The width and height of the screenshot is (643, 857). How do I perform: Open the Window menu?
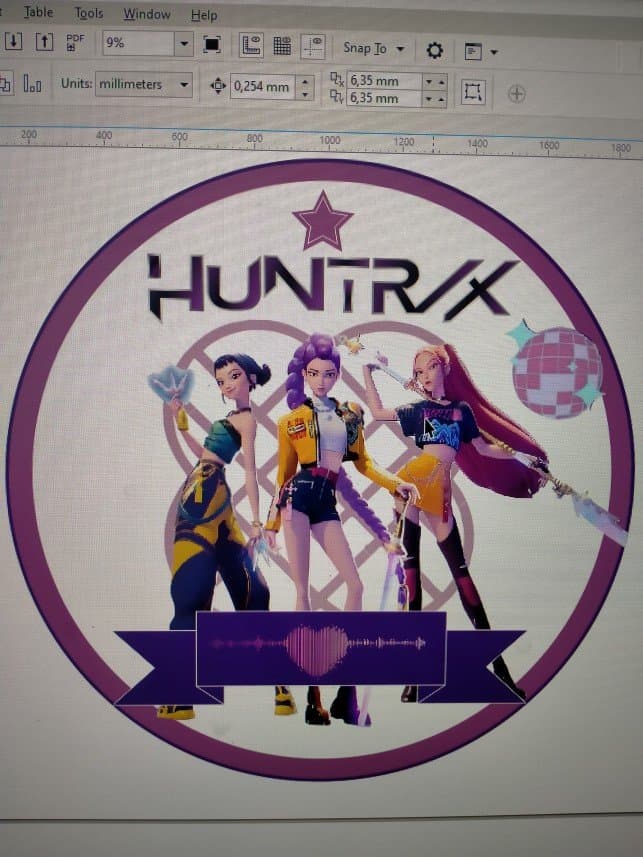tap(147, 14)
